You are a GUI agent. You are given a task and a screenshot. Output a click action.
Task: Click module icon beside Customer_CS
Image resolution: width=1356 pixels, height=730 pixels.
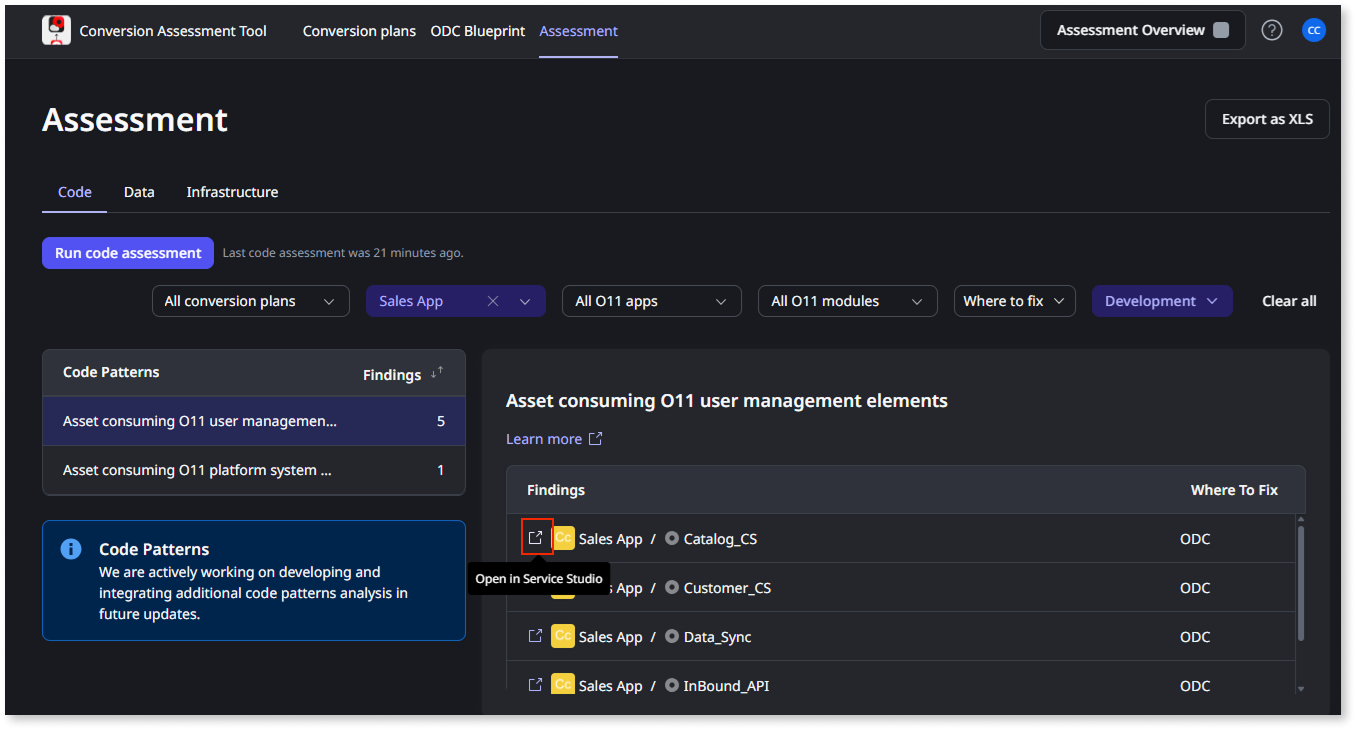(x=672, y=587)
